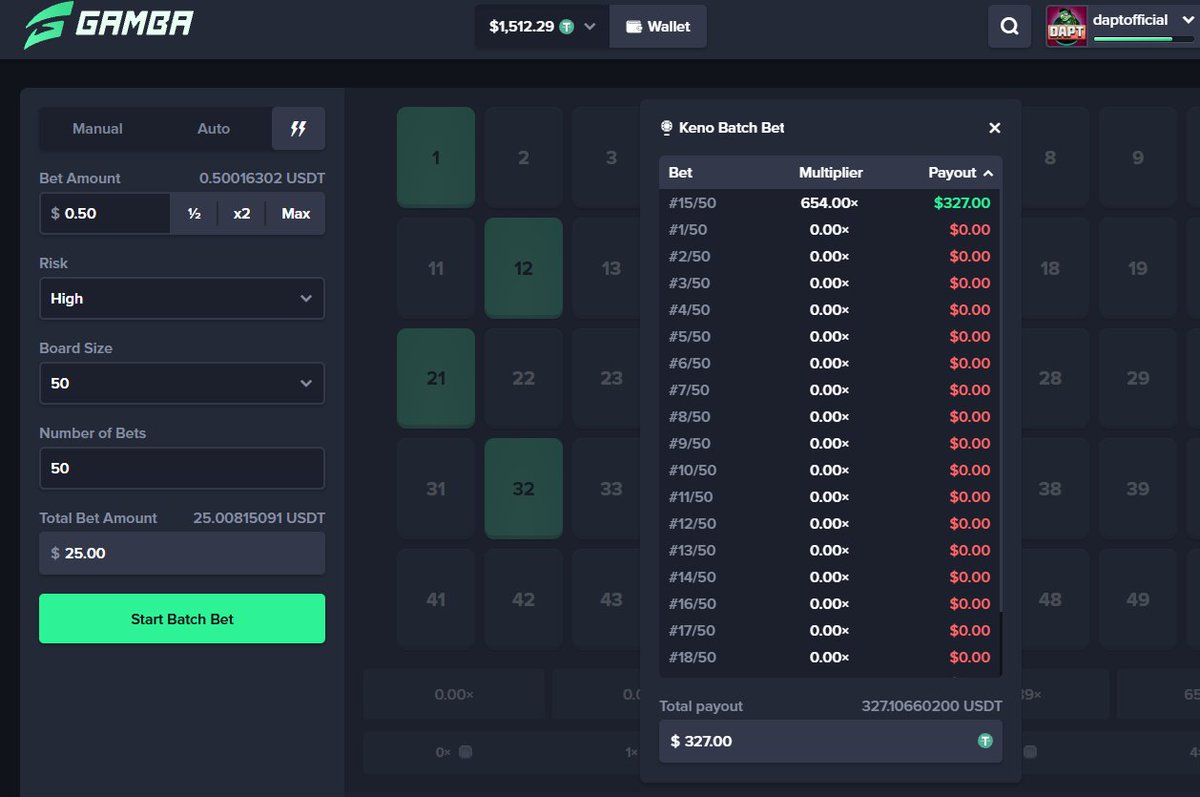This screenshot has width=1200, height=797.
Task: Double the bet with x2 button
Action: [242, 213]
